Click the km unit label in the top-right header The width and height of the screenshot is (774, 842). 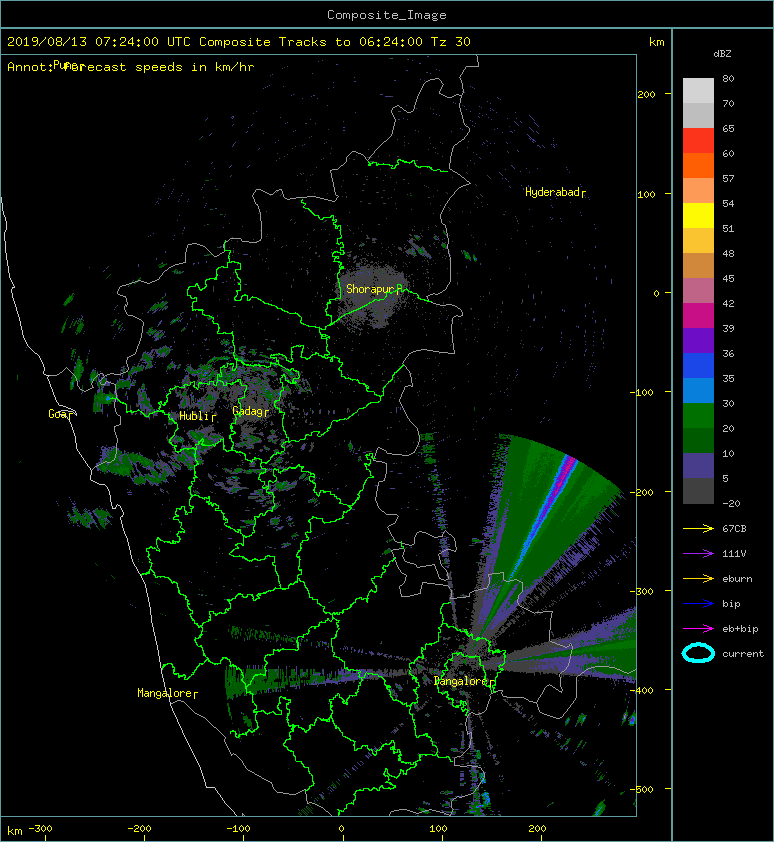click(x=656, y=42)
